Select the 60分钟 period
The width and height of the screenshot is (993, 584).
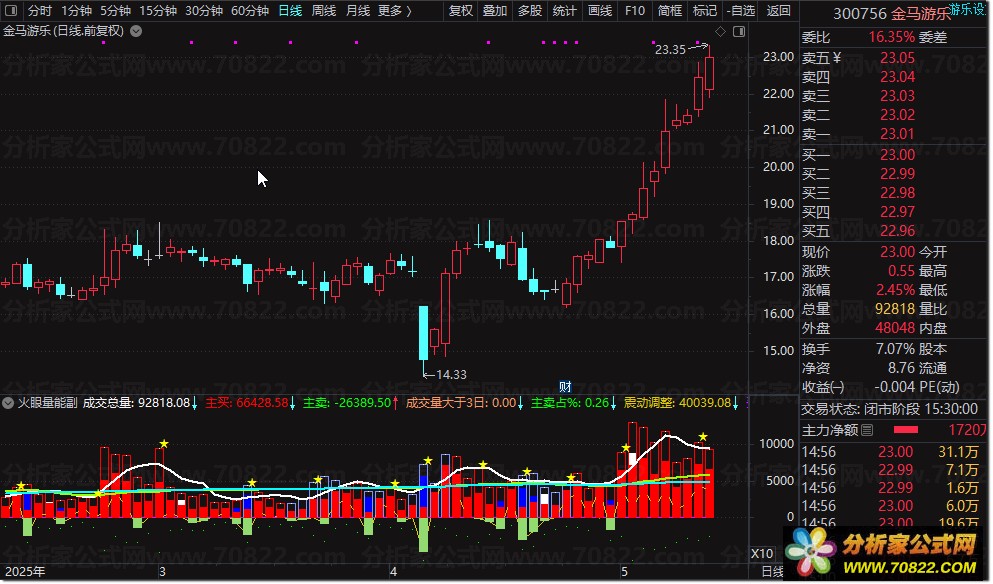pyautogui.click(x=250, y=11)
